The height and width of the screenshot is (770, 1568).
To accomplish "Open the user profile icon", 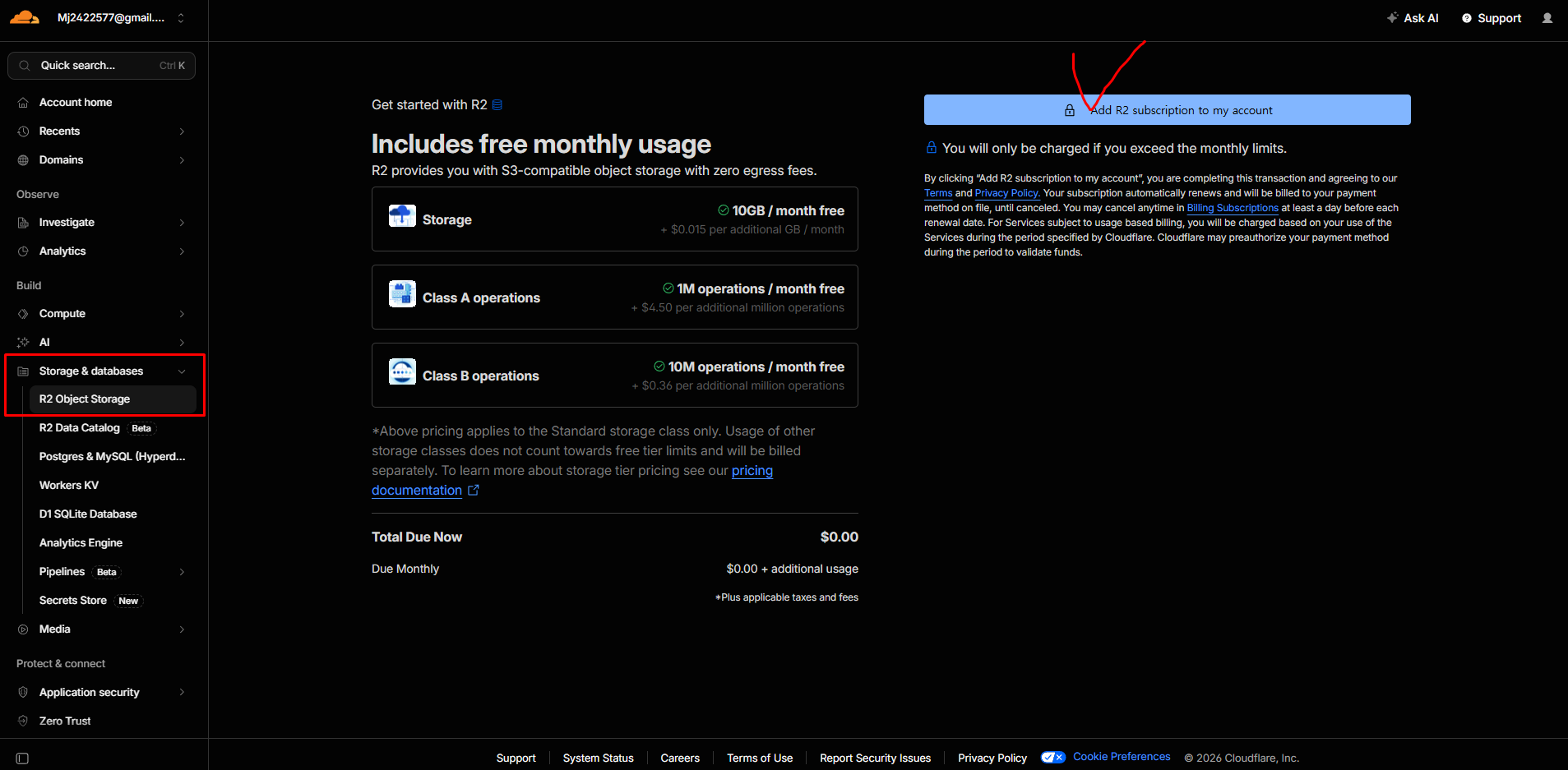I will tap(1547, 18).
